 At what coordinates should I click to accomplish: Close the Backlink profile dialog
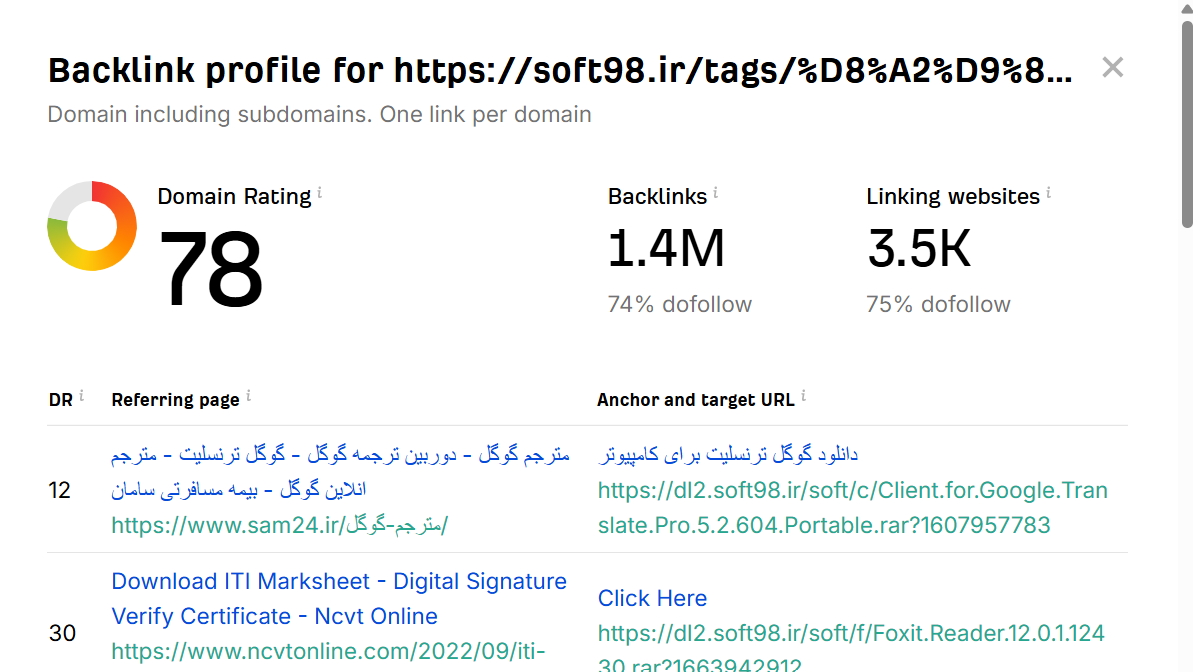click(1112, 68)
